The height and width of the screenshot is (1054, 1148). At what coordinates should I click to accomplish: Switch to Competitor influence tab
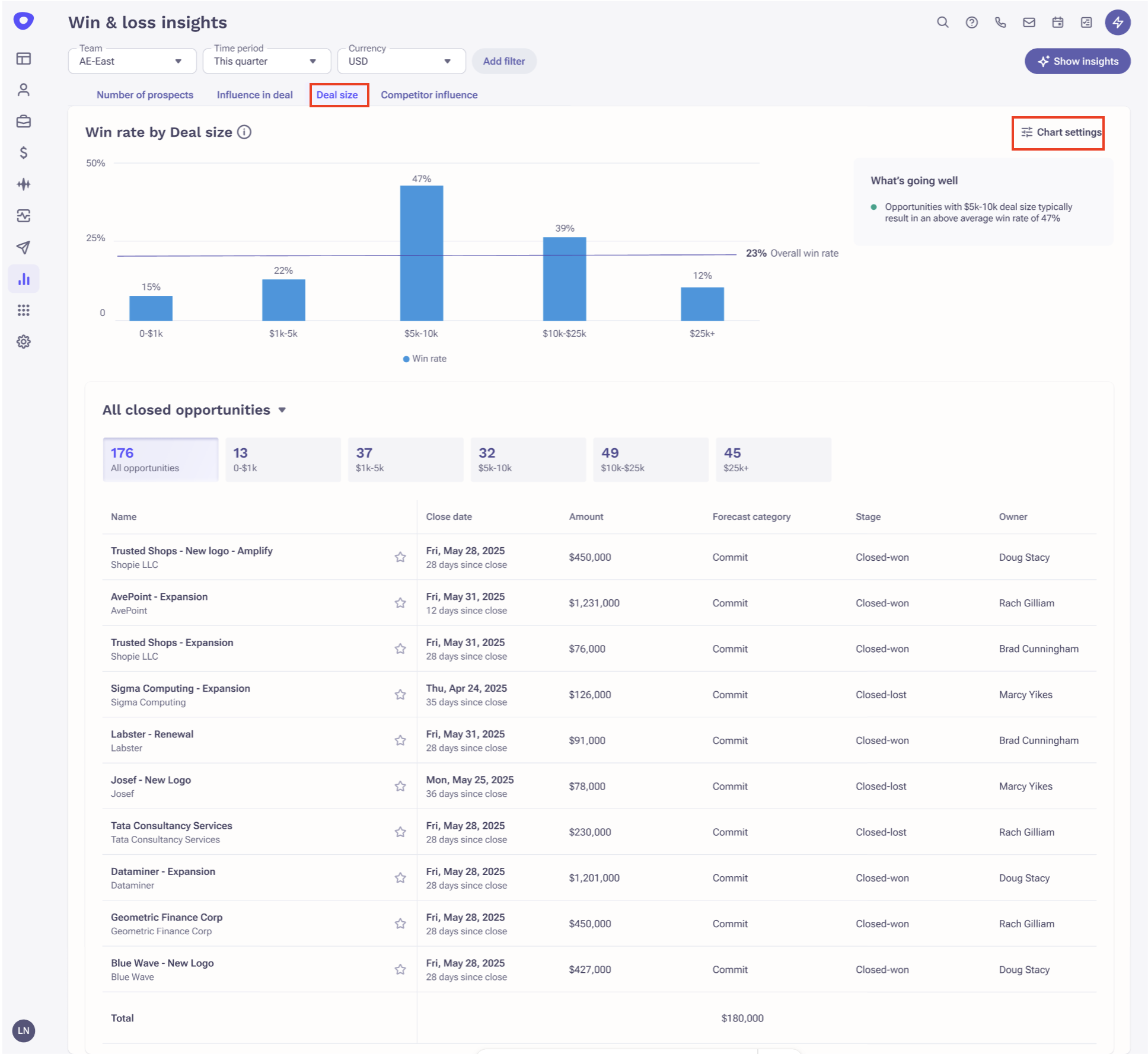[x=429, y=95]
